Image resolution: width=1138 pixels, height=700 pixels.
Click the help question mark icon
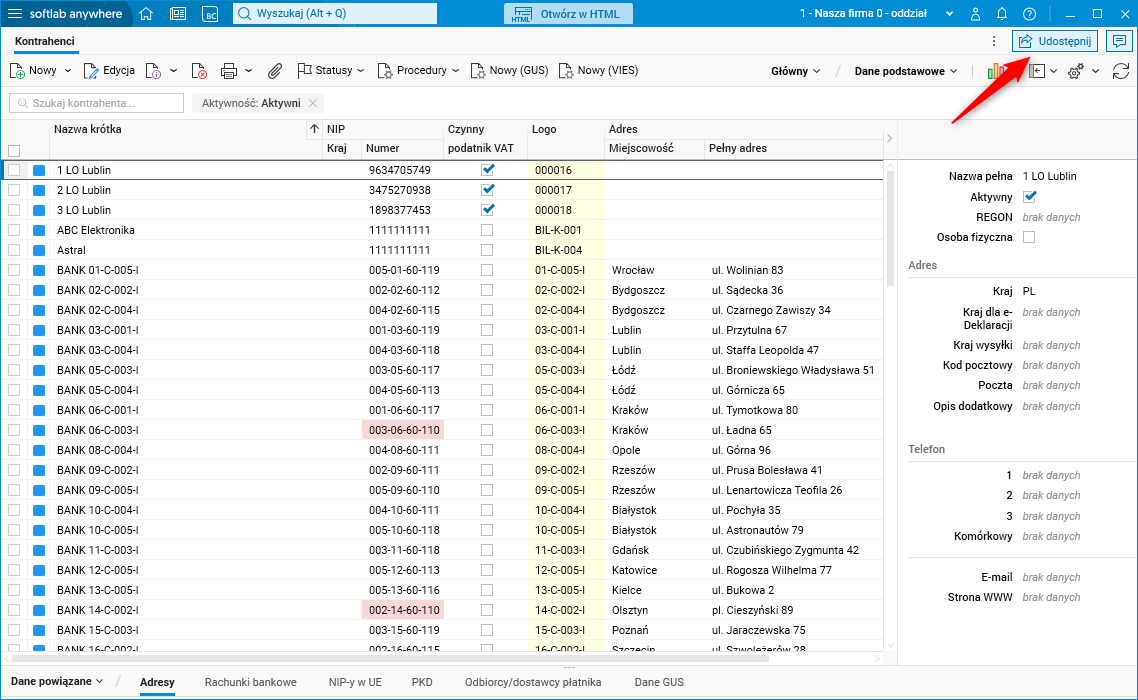tap(1029, 14)
